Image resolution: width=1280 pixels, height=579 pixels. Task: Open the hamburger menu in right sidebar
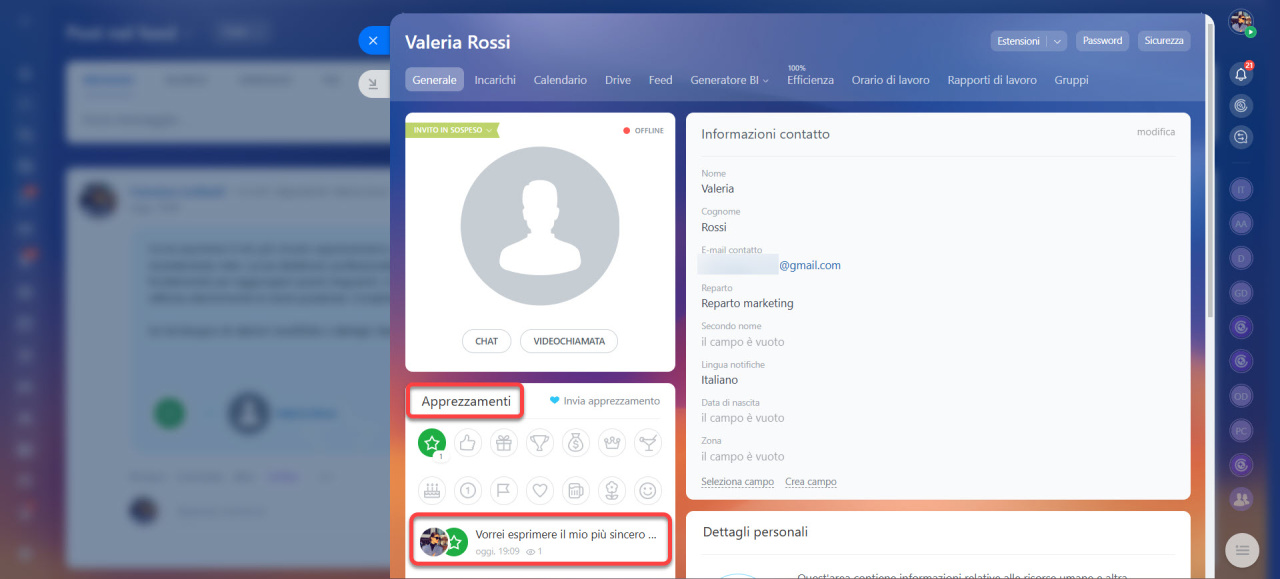pos(1242,550)
